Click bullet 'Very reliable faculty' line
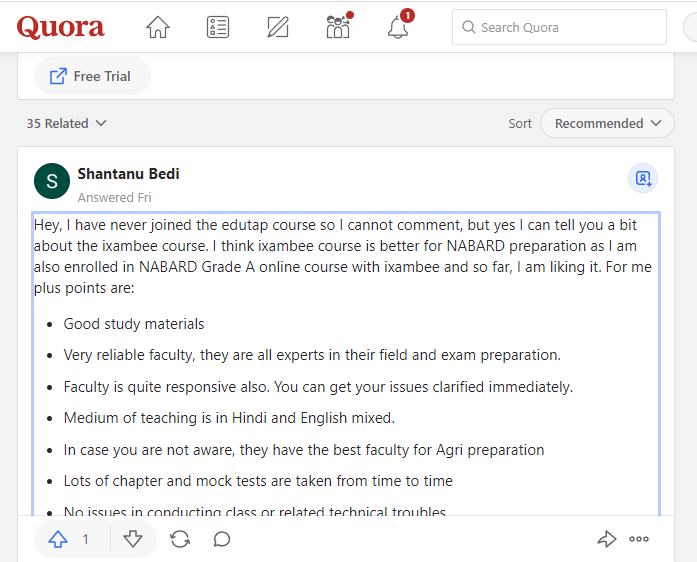Viewport: 697px width, 562px height. click(312, 355)
